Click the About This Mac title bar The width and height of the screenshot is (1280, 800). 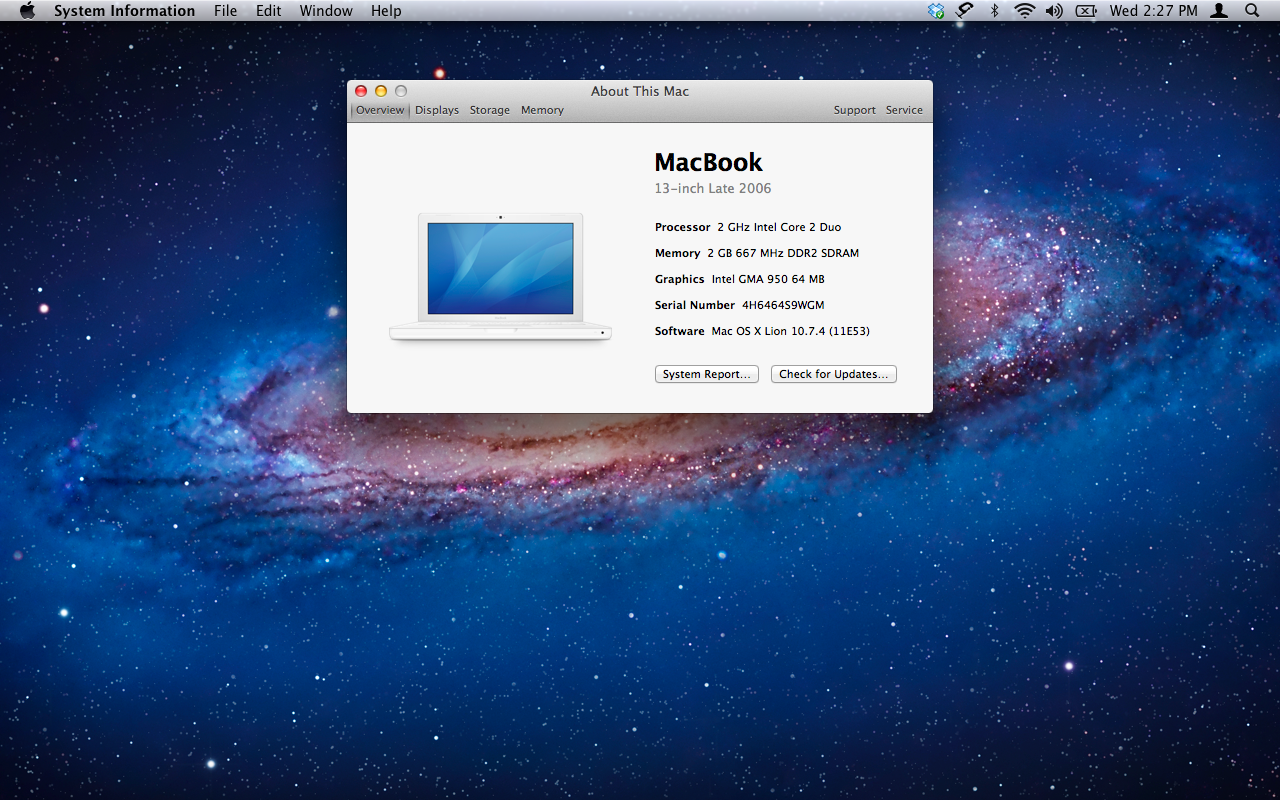pyautogui.click(x=640, y=91)
